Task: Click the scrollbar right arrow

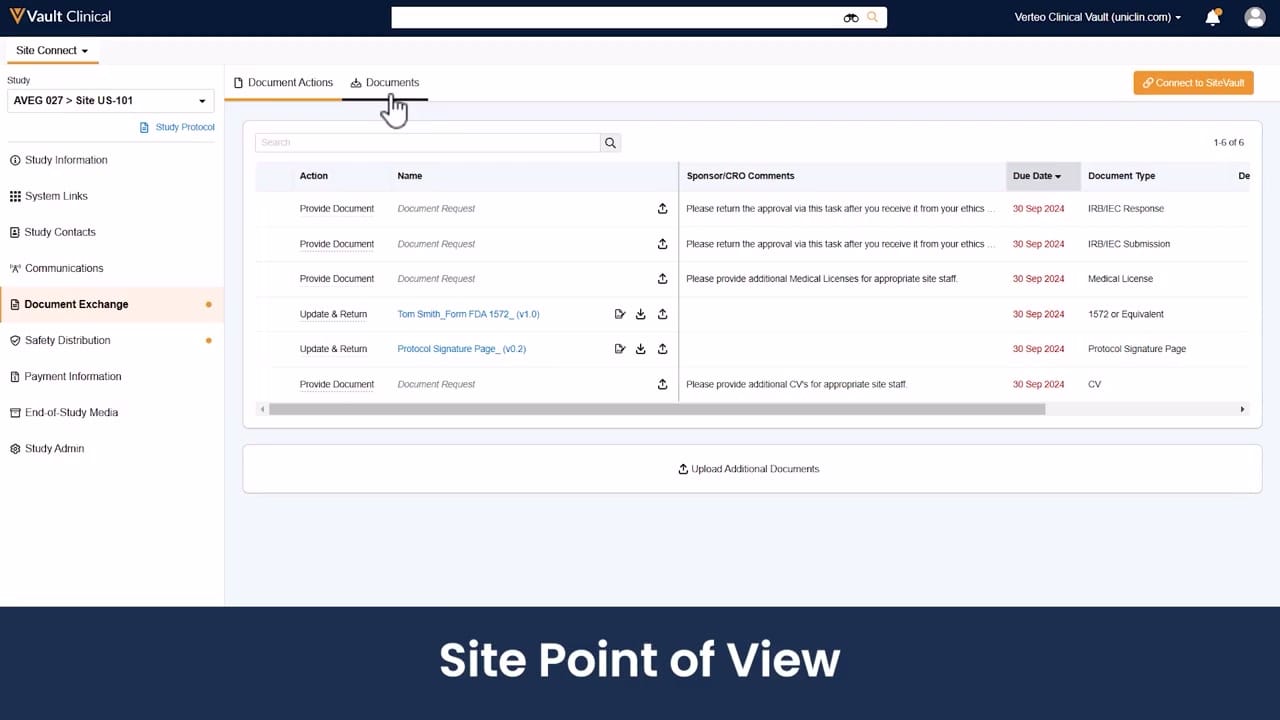Action: click(1243, 409)
